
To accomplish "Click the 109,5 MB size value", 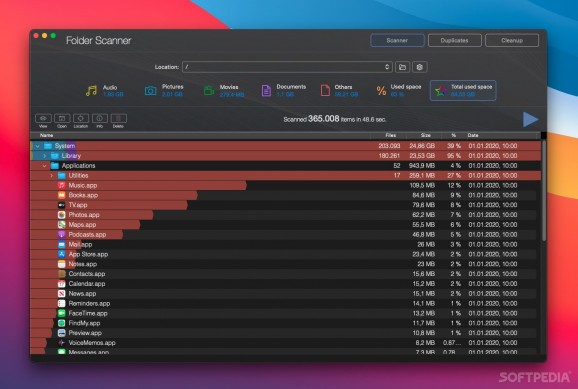I will point(422,185).
